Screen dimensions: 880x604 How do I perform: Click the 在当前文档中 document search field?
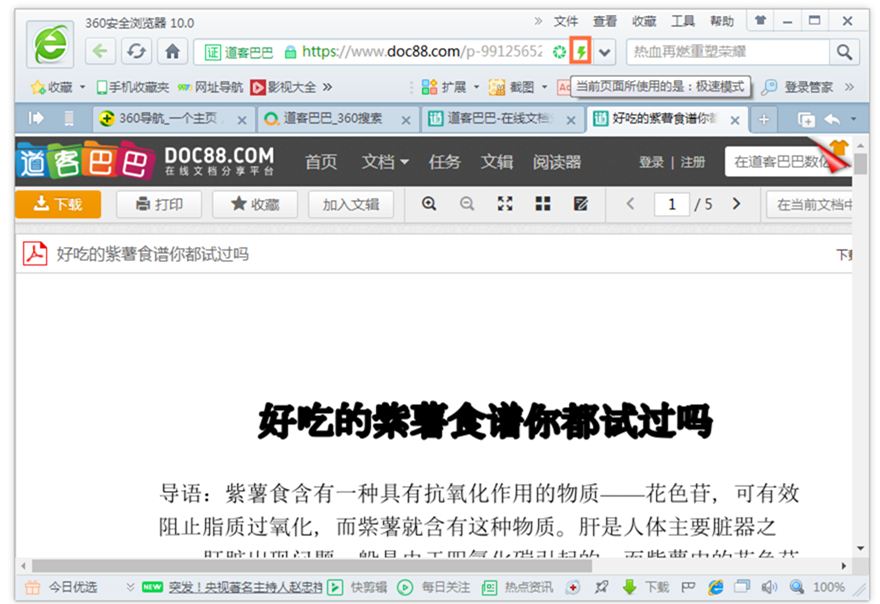809,204
